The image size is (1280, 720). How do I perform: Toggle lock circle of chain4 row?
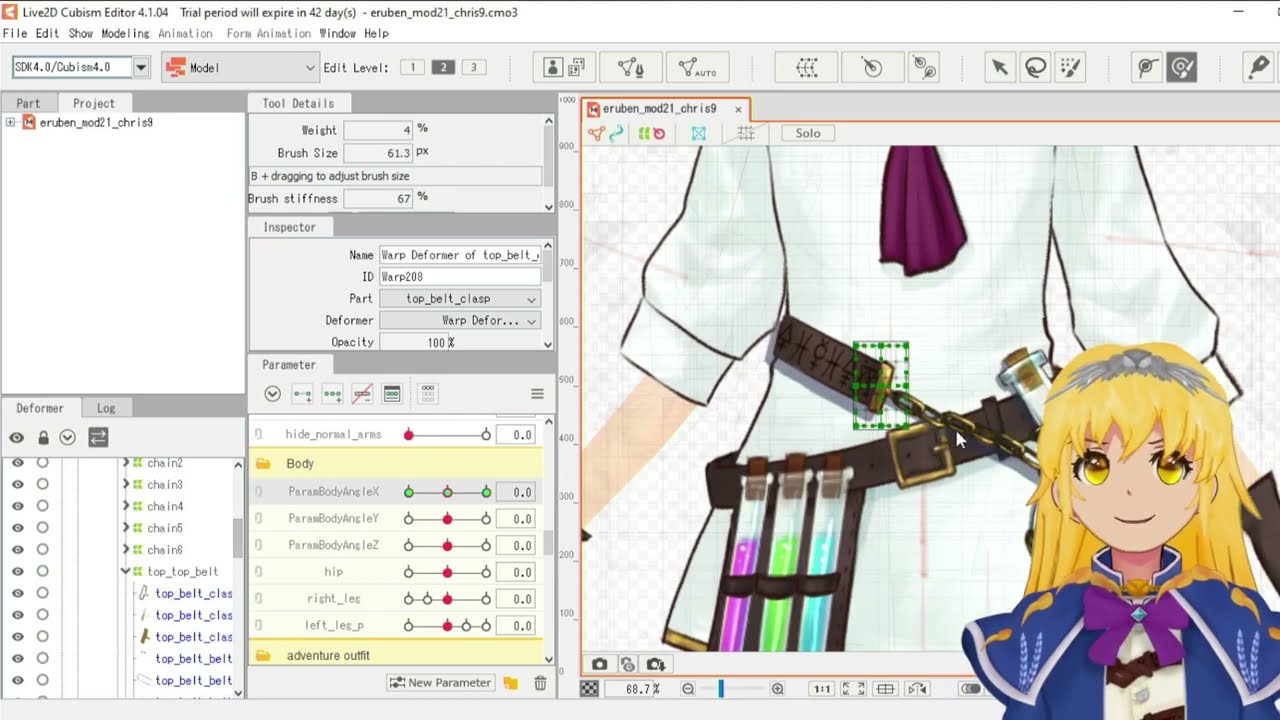click(43, 506)
